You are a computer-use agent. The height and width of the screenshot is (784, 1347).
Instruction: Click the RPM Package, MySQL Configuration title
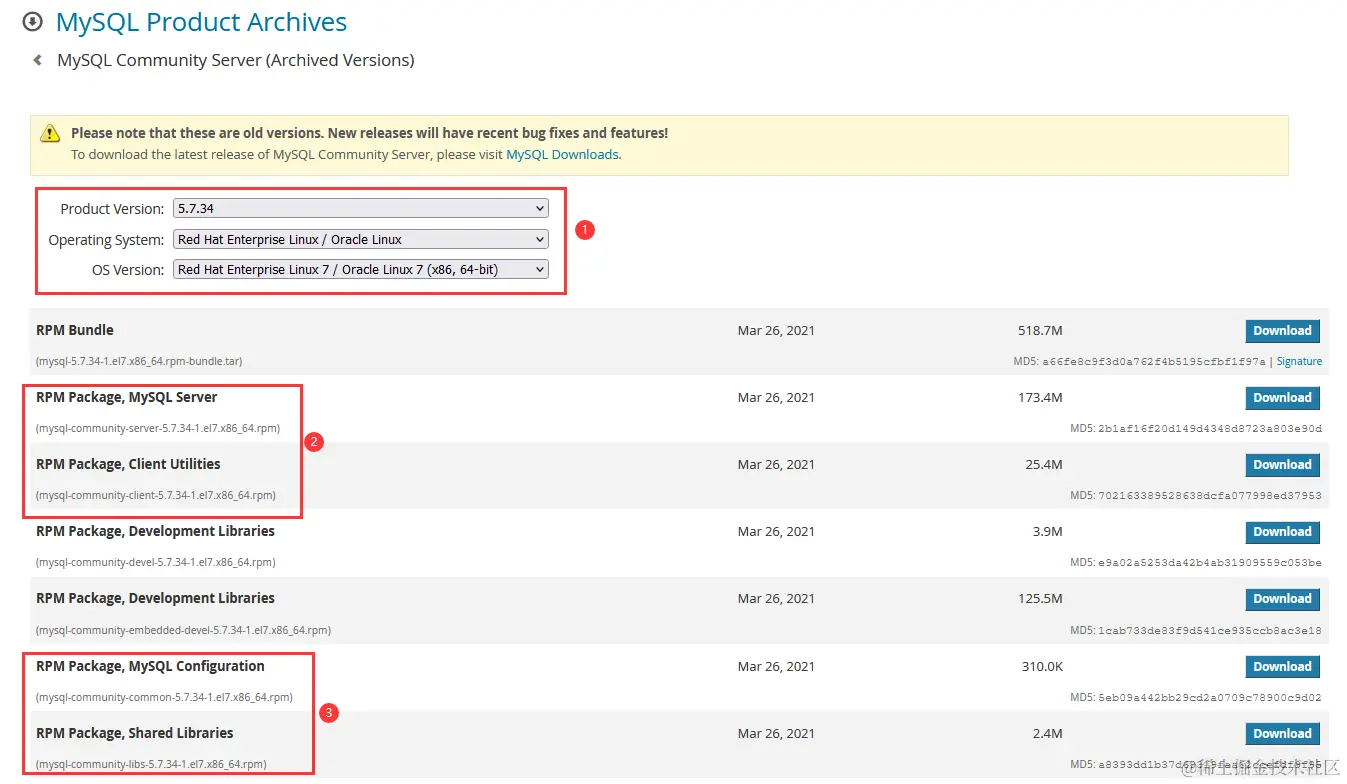click(150, 666)
